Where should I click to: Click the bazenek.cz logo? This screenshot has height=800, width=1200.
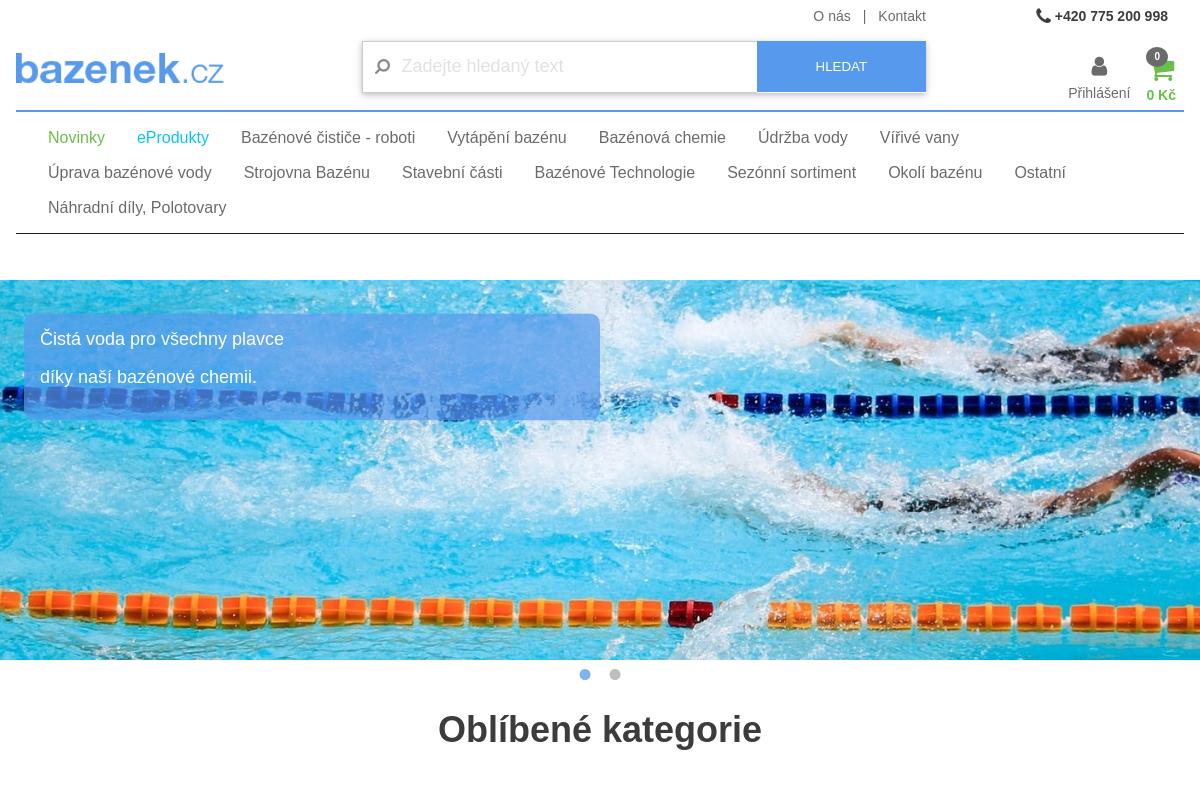pyautogui.click(x=120, y=70)
